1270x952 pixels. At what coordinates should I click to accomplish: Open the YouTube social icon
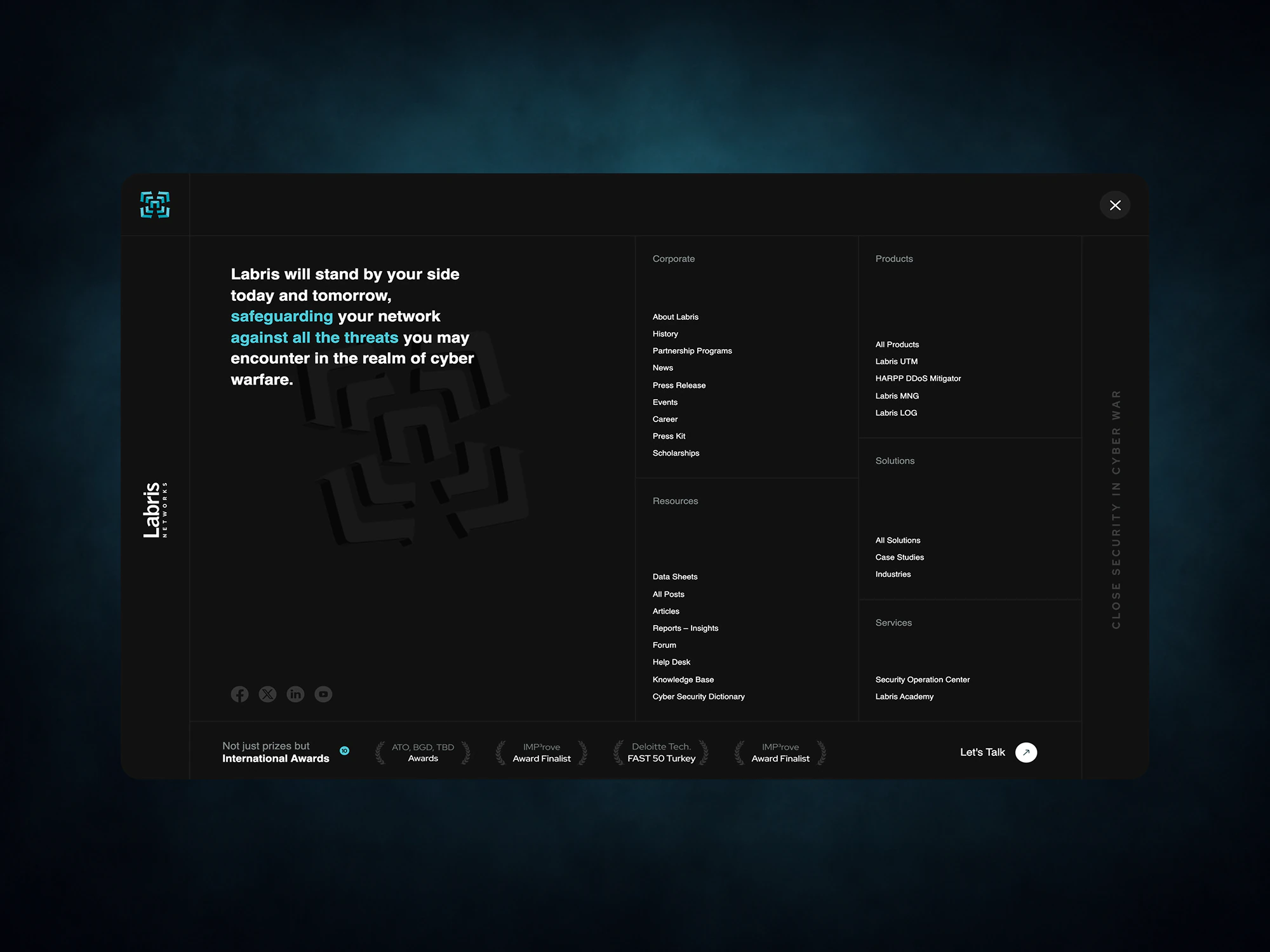click(323, 694)
